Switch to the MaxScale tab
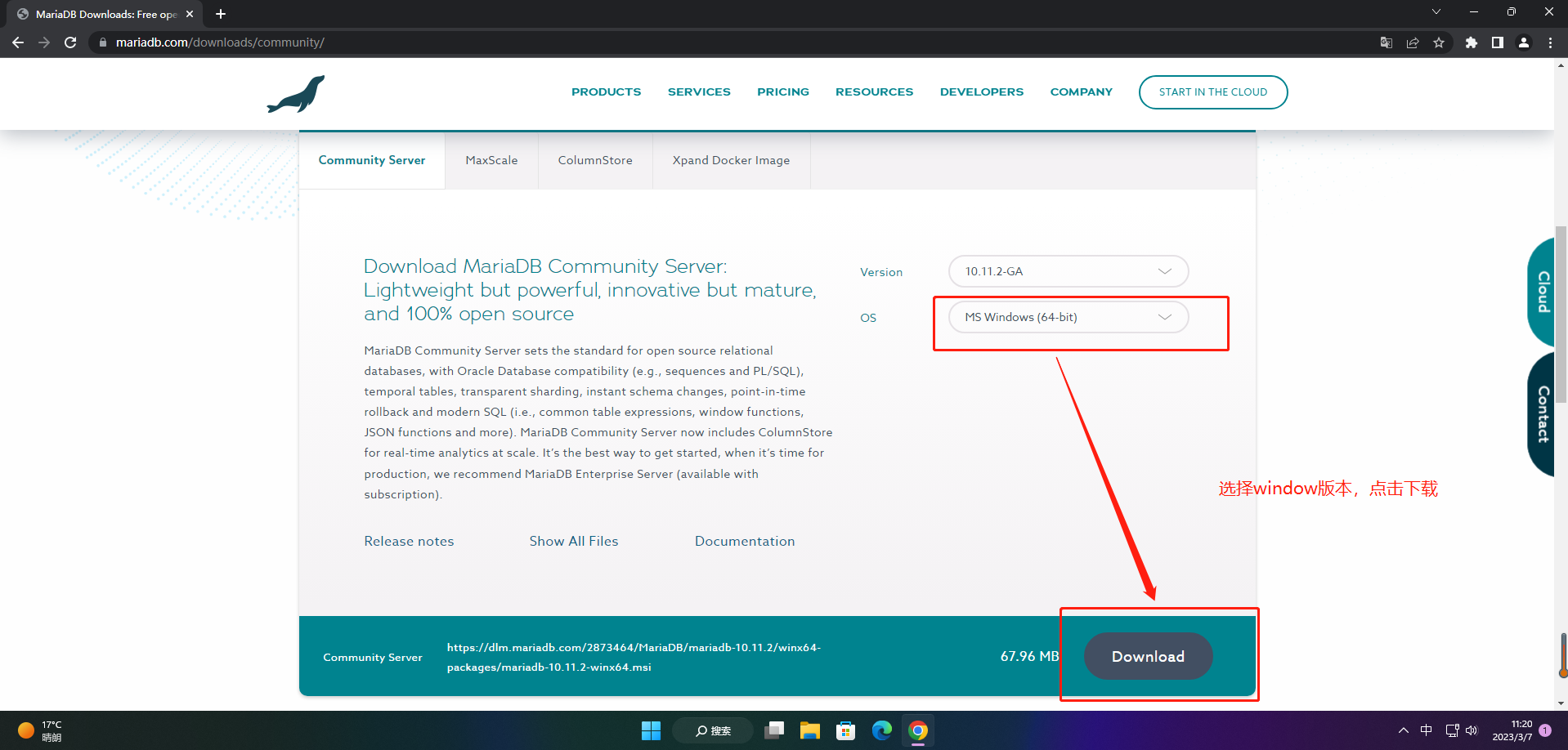This screenshot has height=750, width=1568. (x=491, y=161)
